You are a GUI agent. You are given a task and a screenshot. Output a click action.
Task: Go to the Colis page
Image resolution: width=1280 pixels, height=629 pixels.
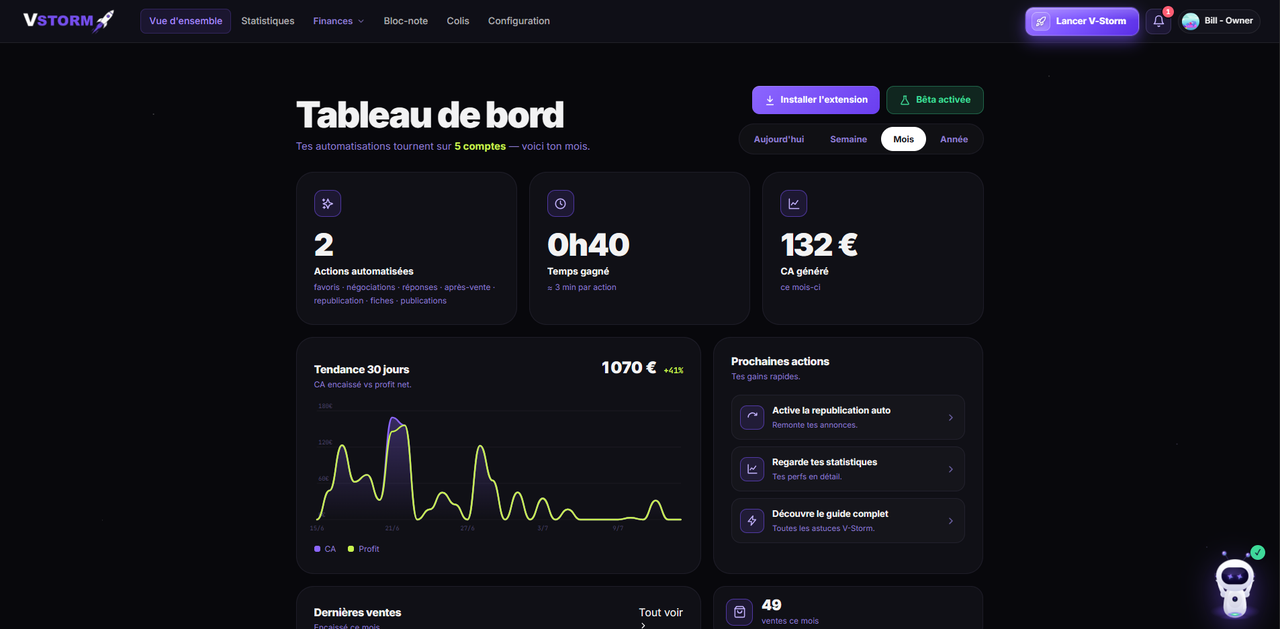click(x=458, y=21)
